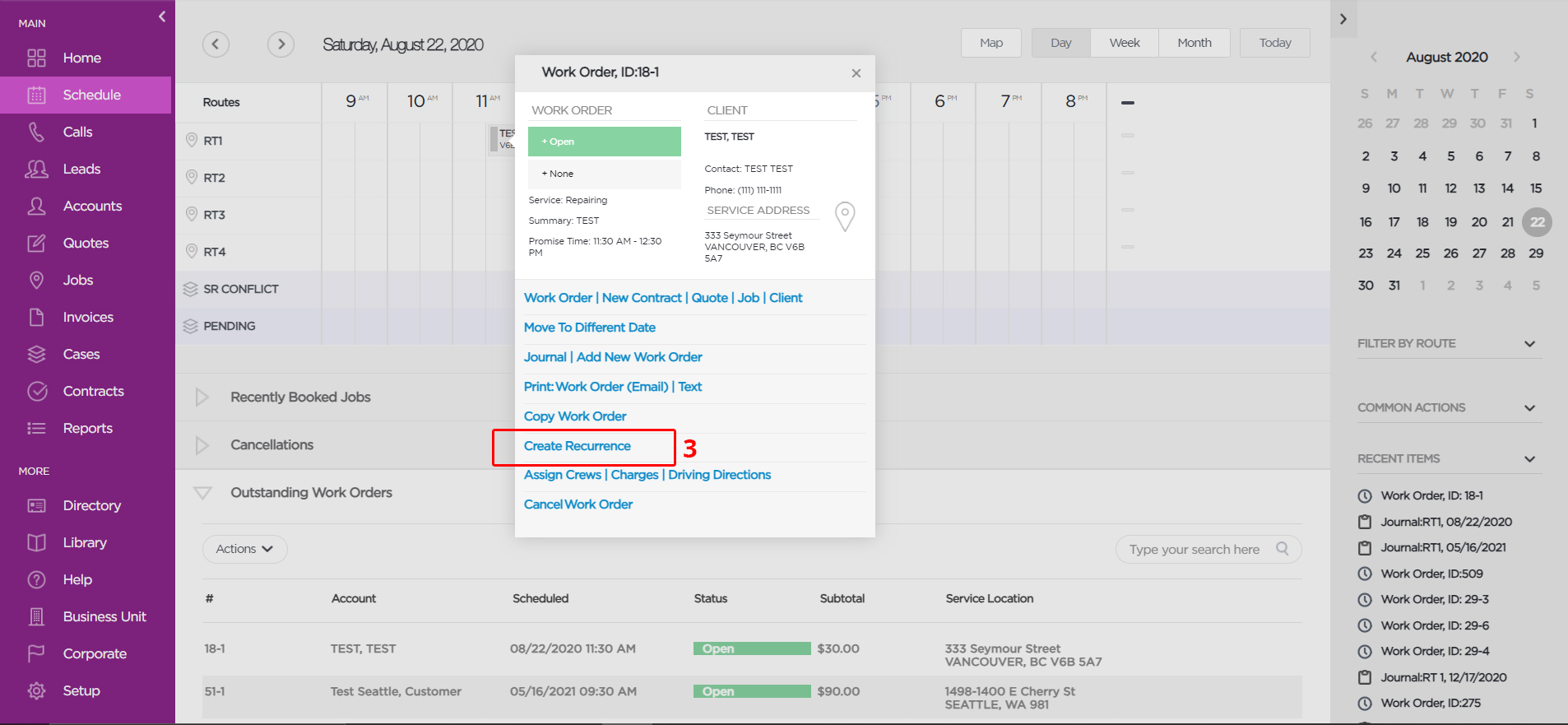Image resolution: width=1568 pixels, height=725 pixels.
Task: Select the None status option
Action: pyautogui.click(x=605, y=174)
